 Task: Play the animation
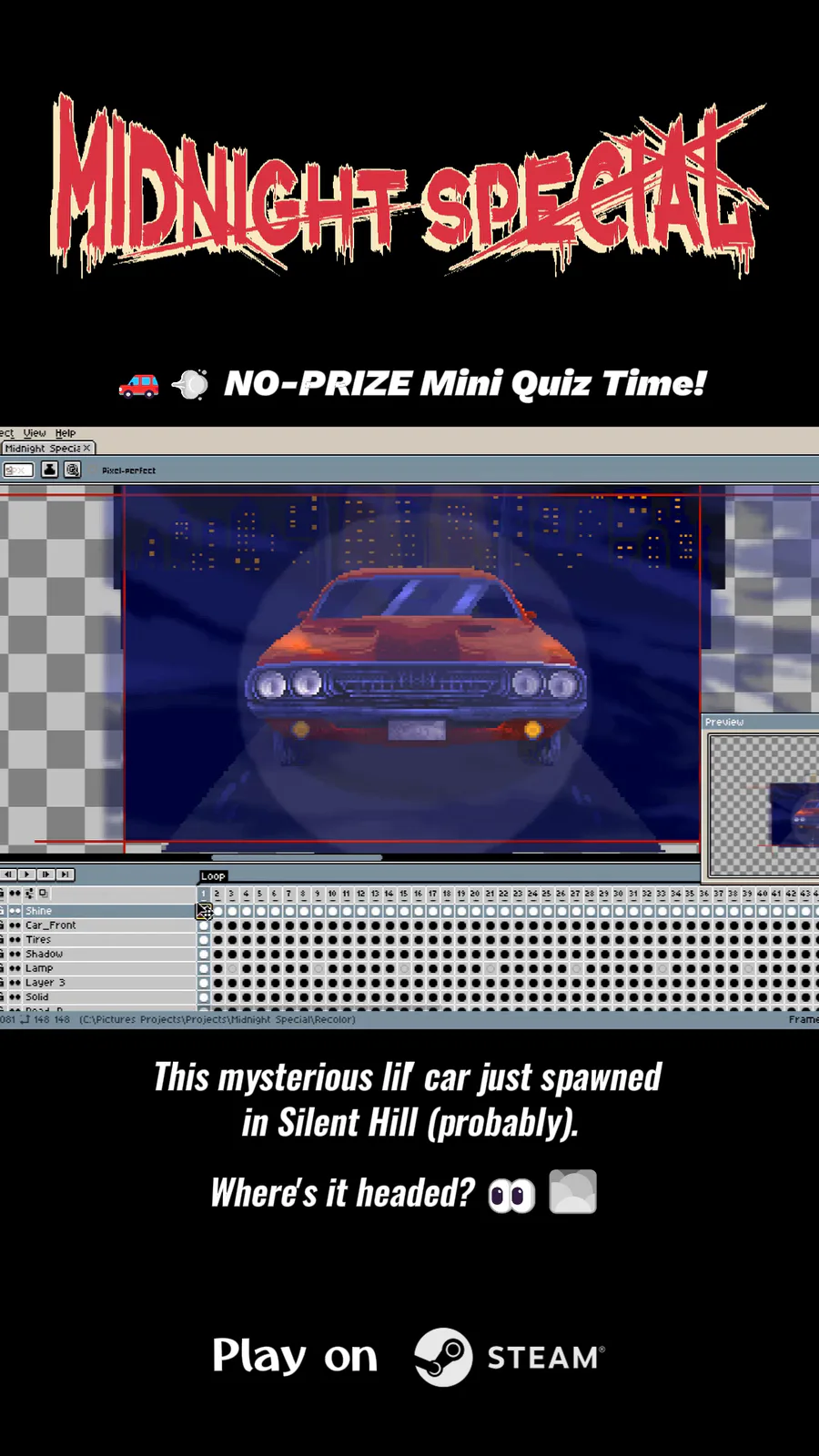click(27, 875)
